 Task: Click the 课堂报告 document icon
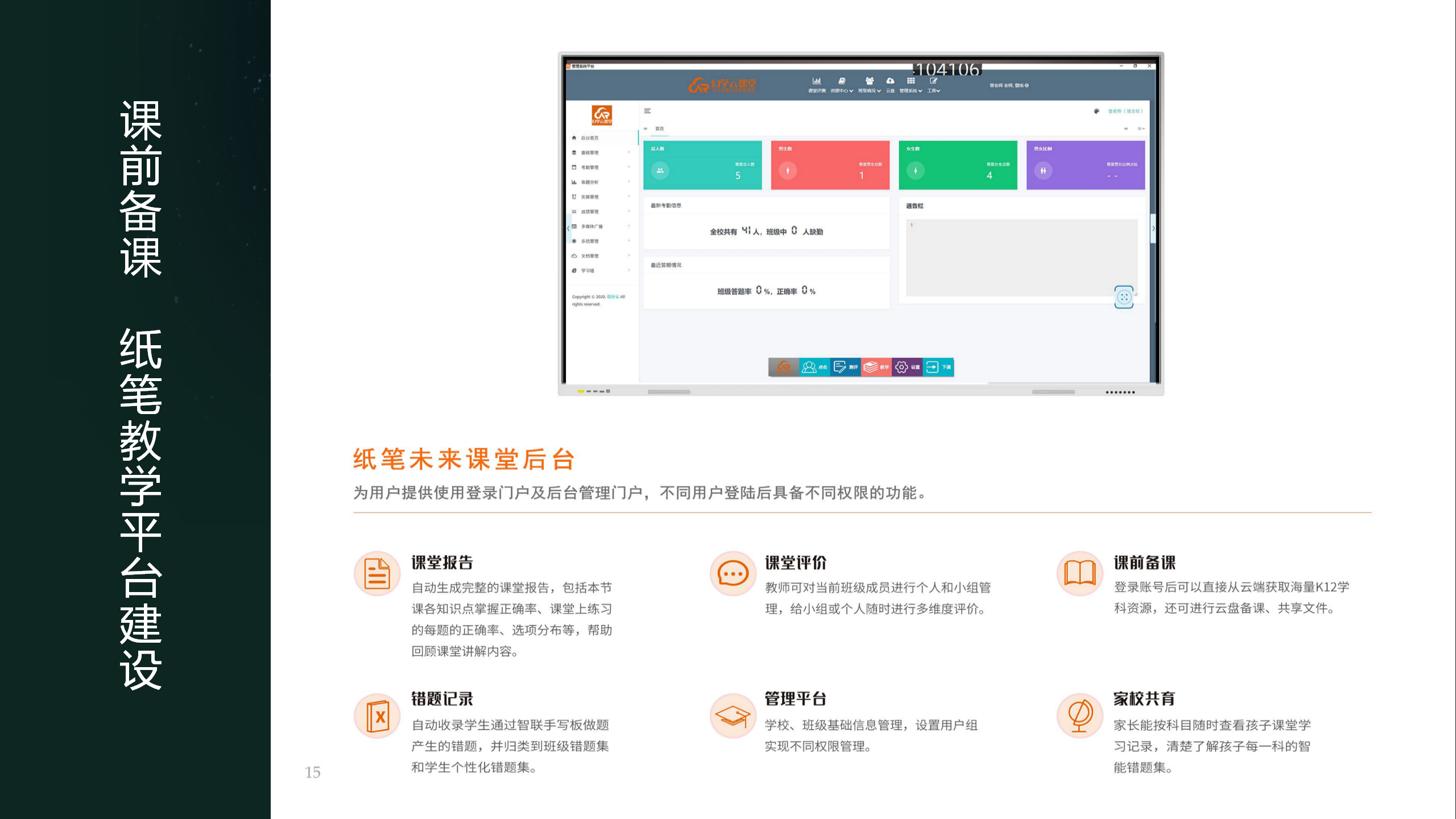[x=377, y=574]
